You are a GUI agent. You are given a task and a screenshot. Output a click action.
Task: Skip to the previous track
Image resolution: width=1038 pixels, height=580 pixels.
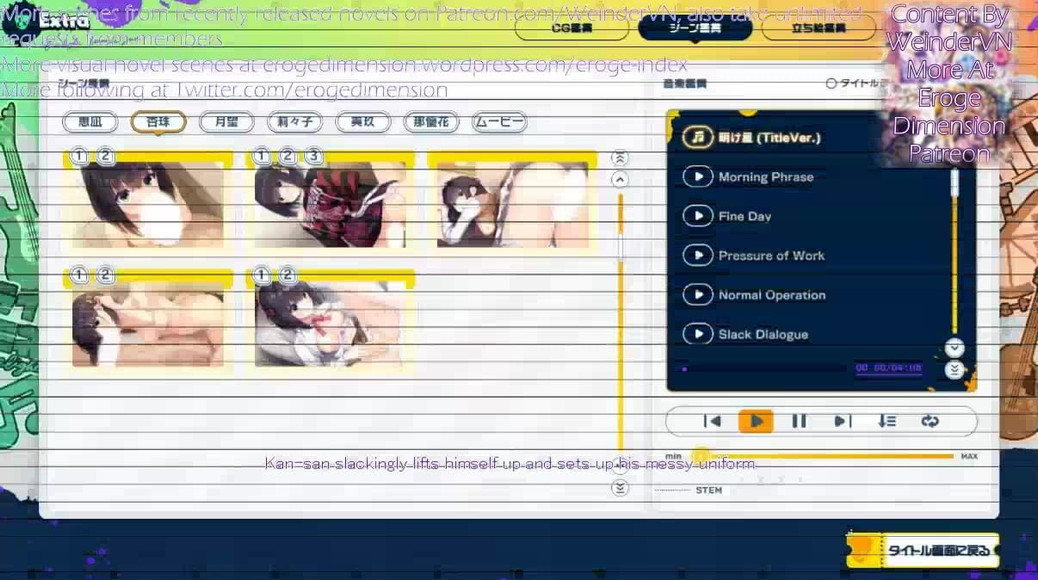712,421
